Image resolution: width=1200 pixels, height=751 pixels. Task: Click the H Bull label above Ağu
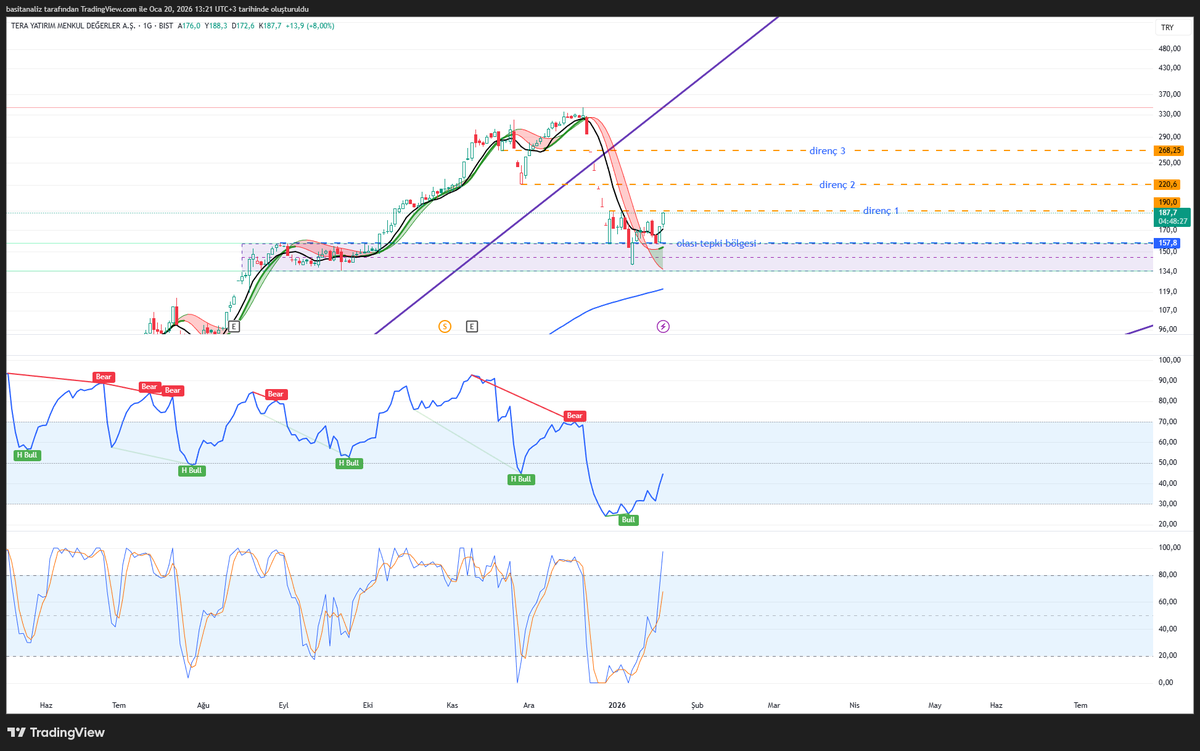click(x=191, y=470)
